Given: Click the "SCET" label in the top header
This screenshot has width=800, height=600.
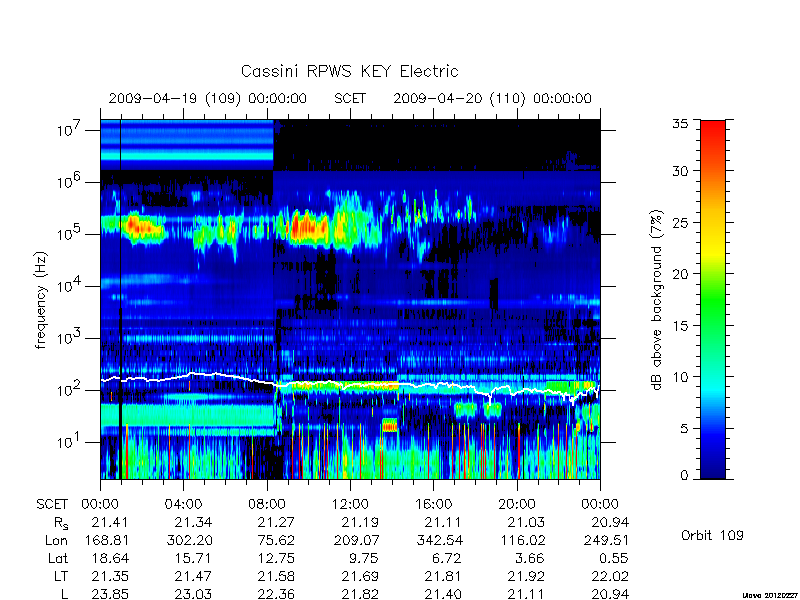Looking at the screenshot, I should pyautogui.click(x=350, y=98).
